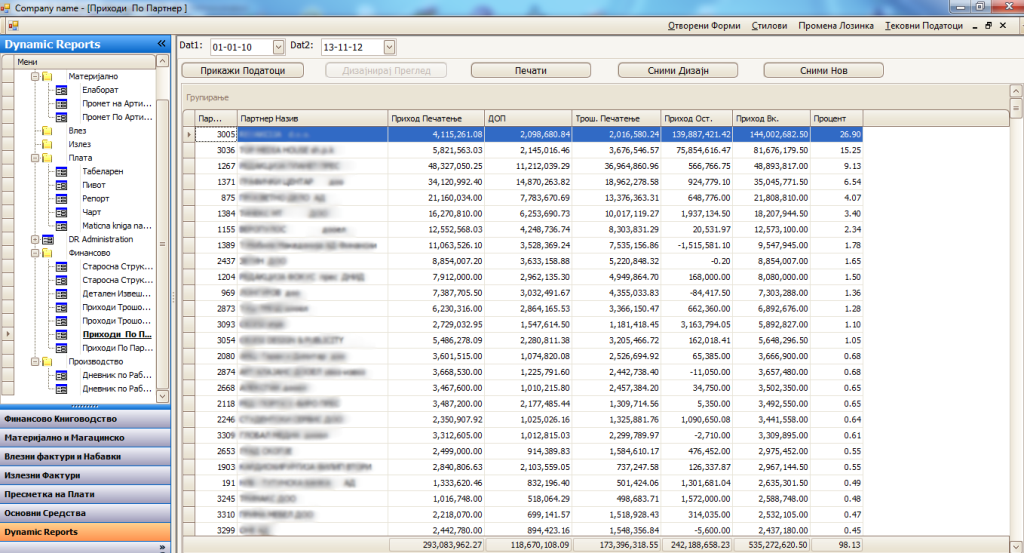The width and height of the screenshot is (1024, 553).
Task: Click the Детален Извеш... report icon
Action: (61, 294)
